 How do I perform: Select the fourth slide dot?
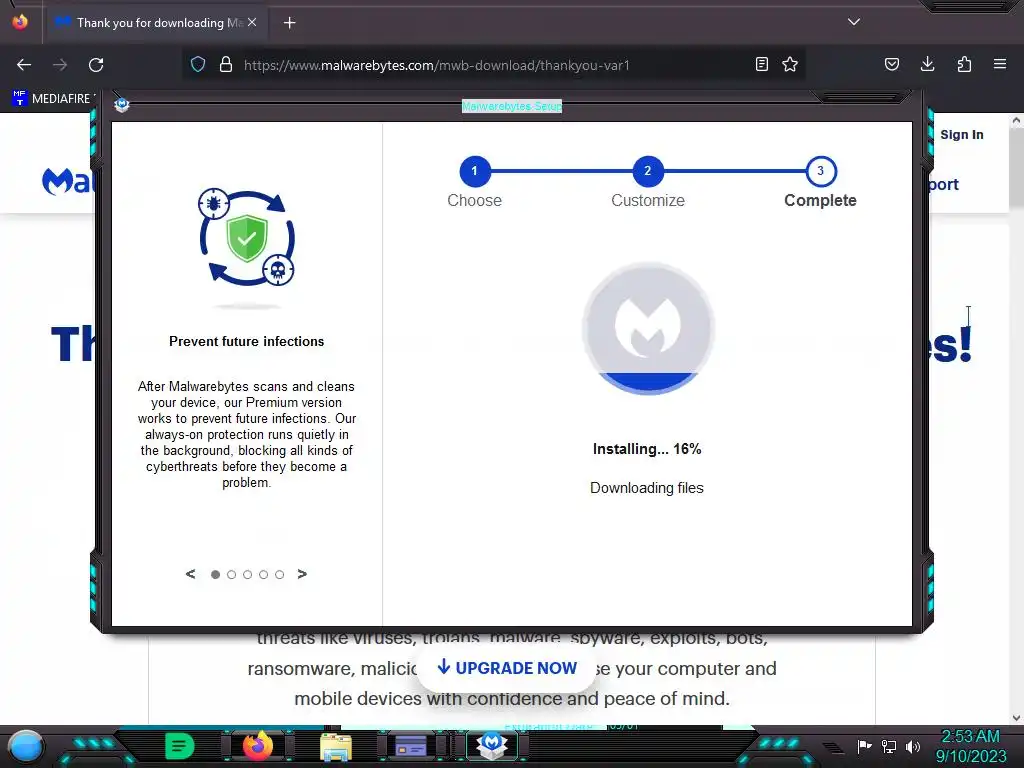(263, 575)
